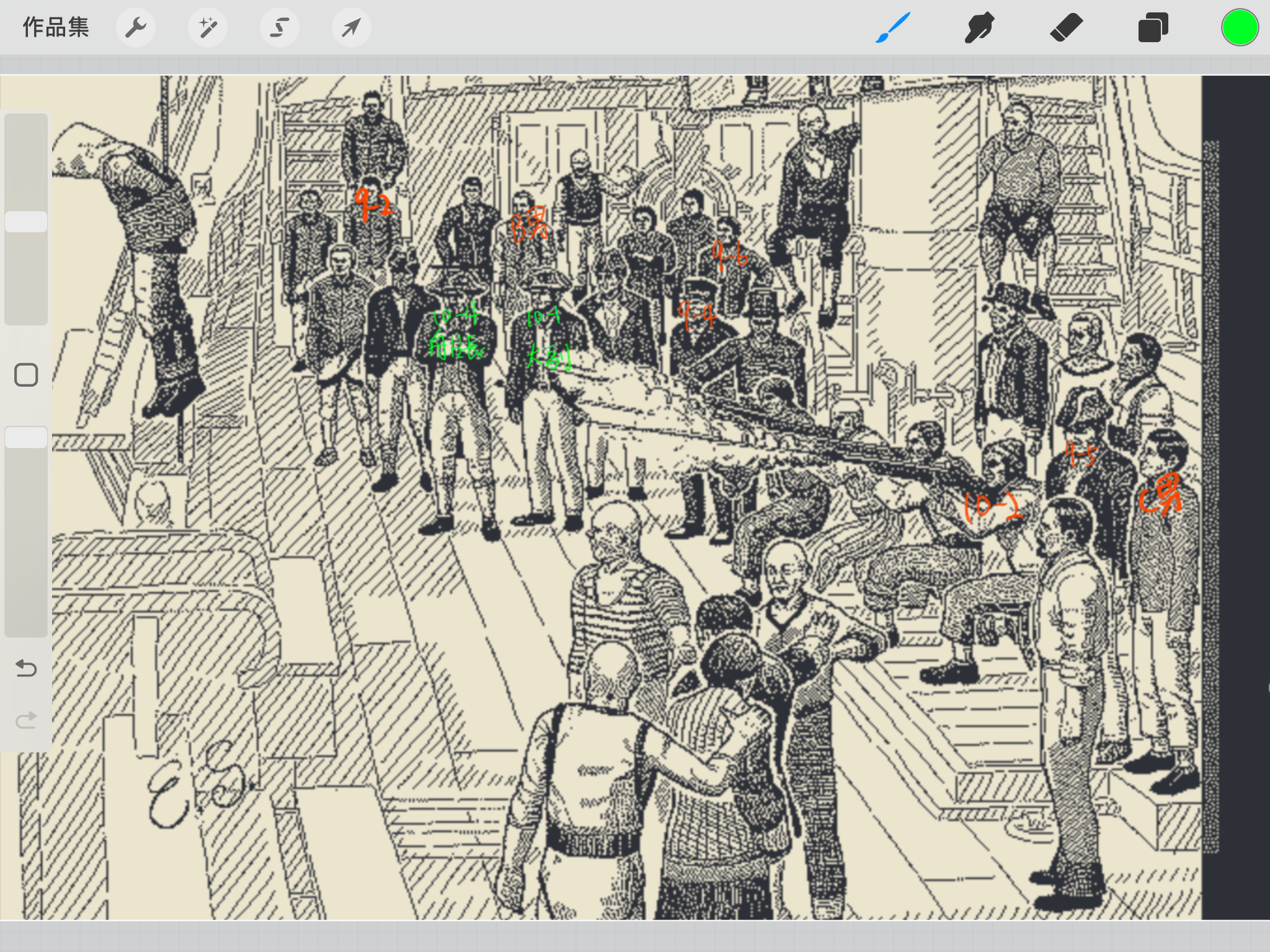This screenshot has width=1270, height=952.
Task: Tap the square modify button in sidebar
Action: 26,375
